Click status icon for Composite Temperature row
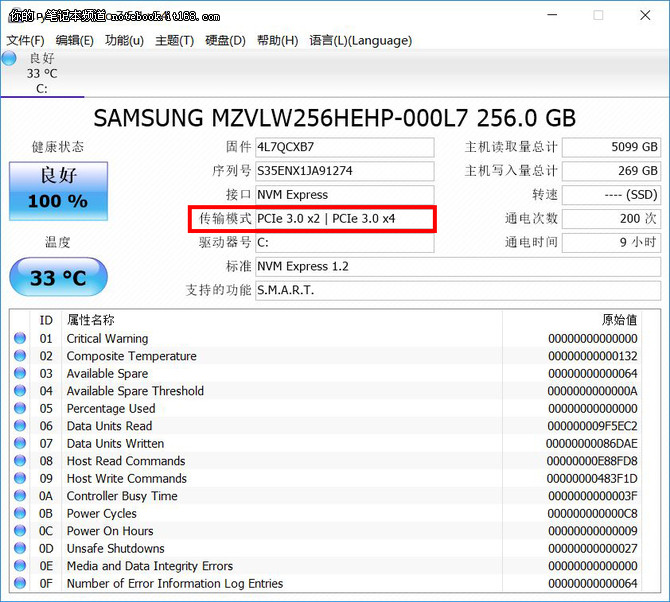Image resolution: width=670 pixels, height=602 pixels. click(20, 356)
